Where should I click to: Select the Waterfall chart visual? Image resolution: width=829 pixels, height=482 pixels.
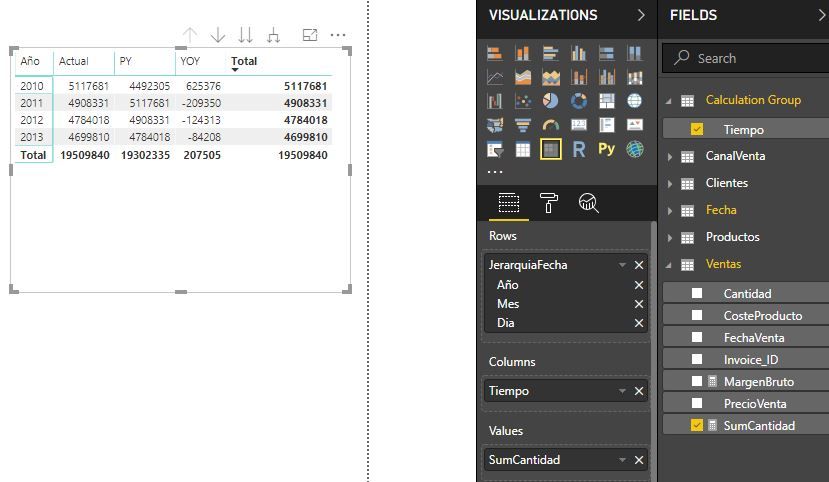pos(495,100)
